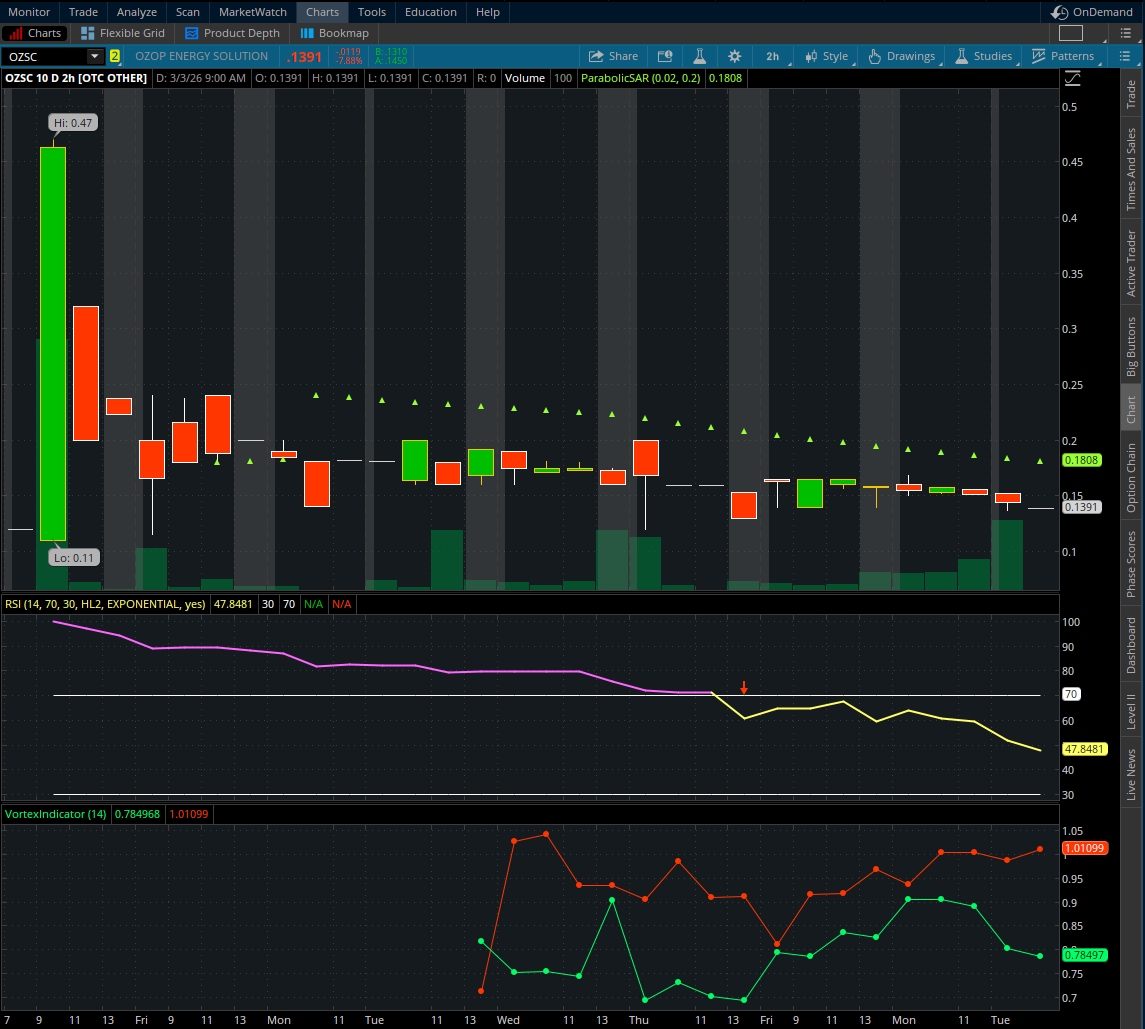Click the Hi: 0.47 price bubble
The height and width of the screenshot is (1029, 1145).
[73, 123]
